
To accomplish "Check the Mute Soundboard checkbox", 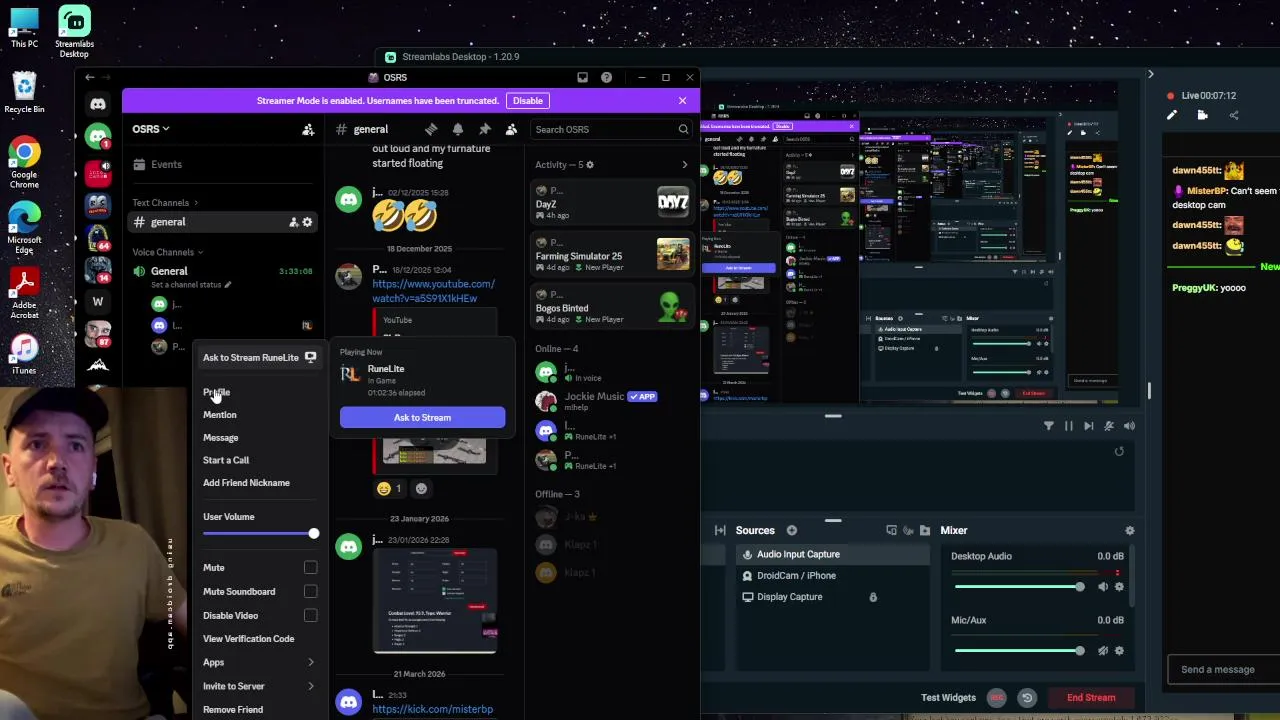I will tap(310, 592).
